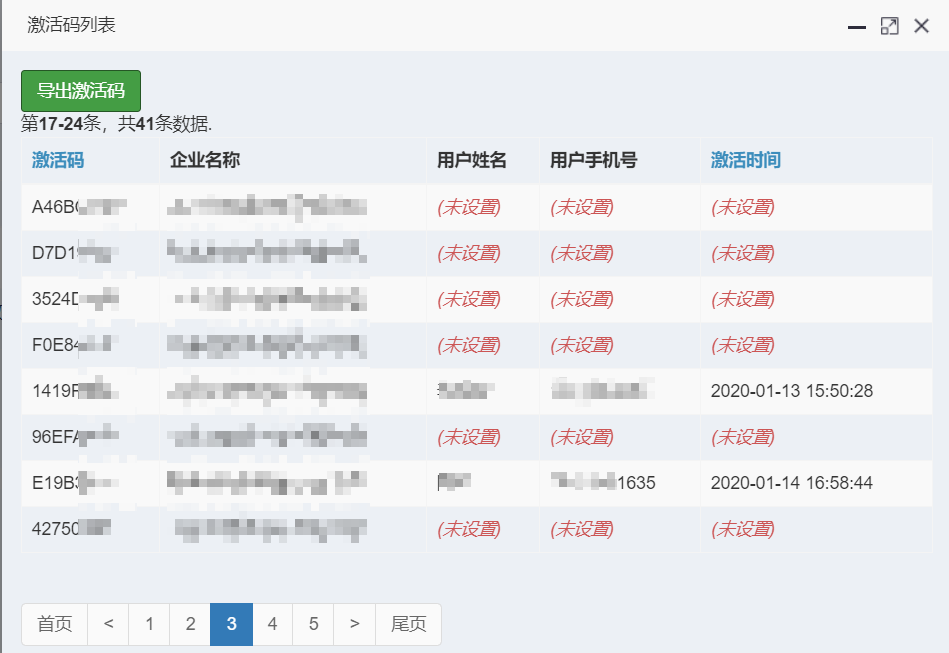Screen dimensions: 949x653
Task: Maximize the 激活码列表 dialog
Action: pos(889,26)
